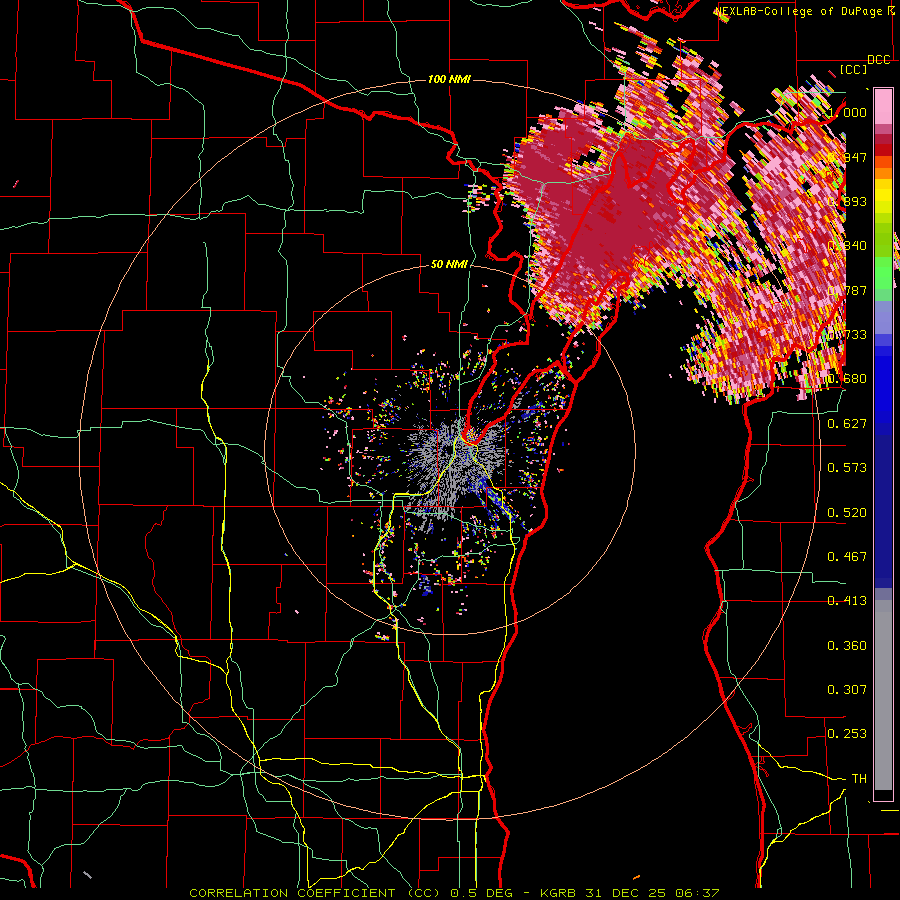Click the NEXLAB-College of DuPage credit text

[800, 11]
